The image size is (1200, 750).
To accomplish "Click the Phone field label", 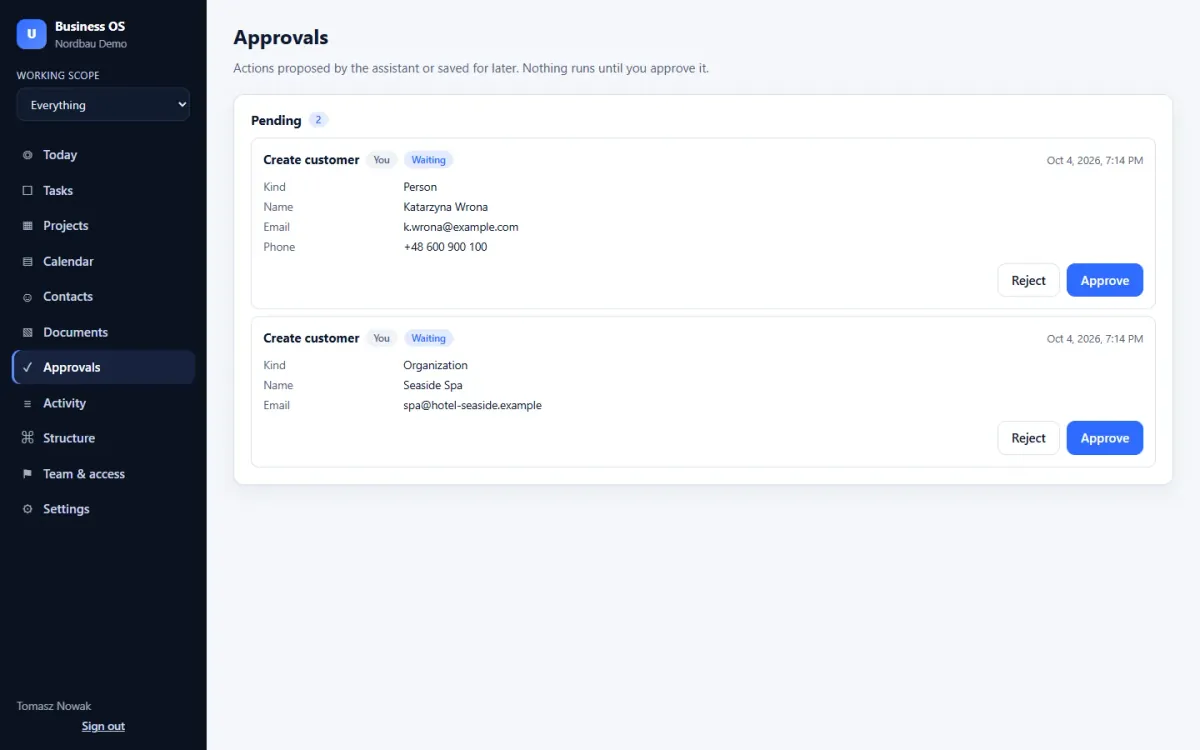I will [x=279, y=247].
